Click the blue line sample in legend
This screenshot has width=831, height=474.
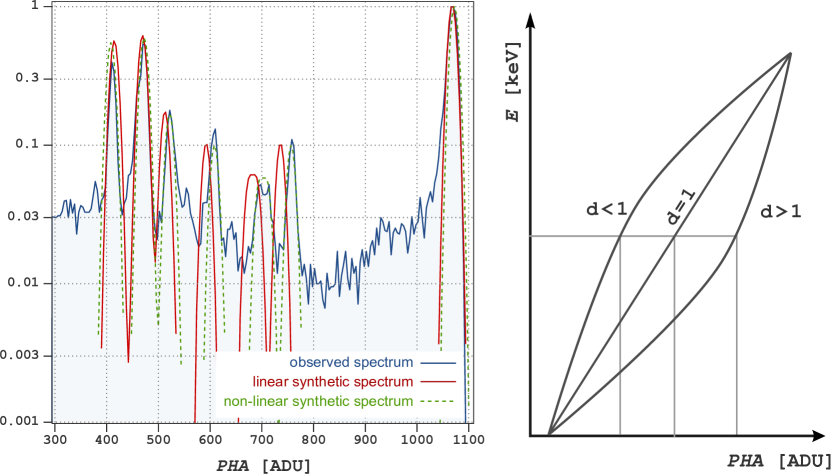[x=438, y=363]
